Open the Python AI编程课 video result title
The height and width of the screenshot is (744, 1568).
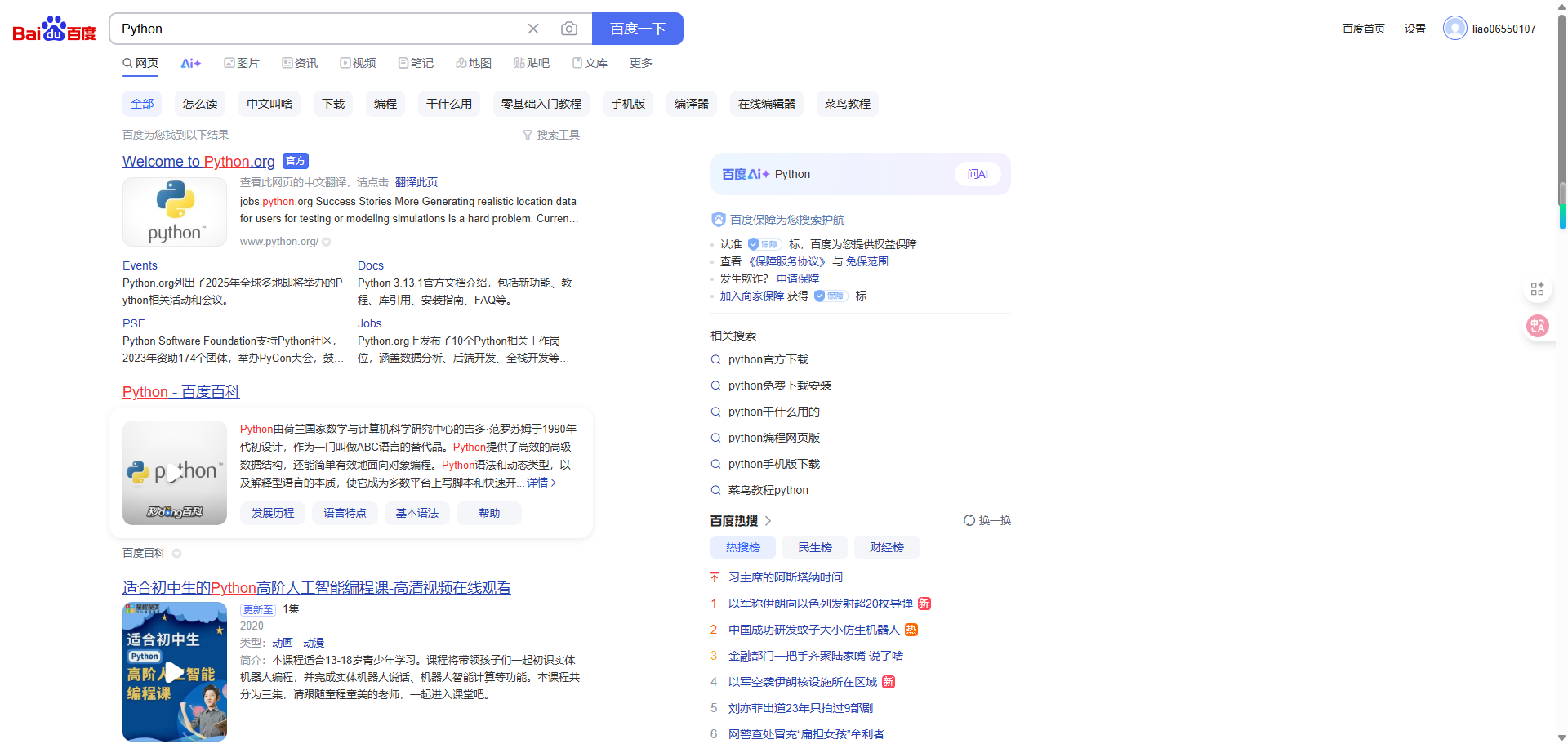click(x=317, y=588)
